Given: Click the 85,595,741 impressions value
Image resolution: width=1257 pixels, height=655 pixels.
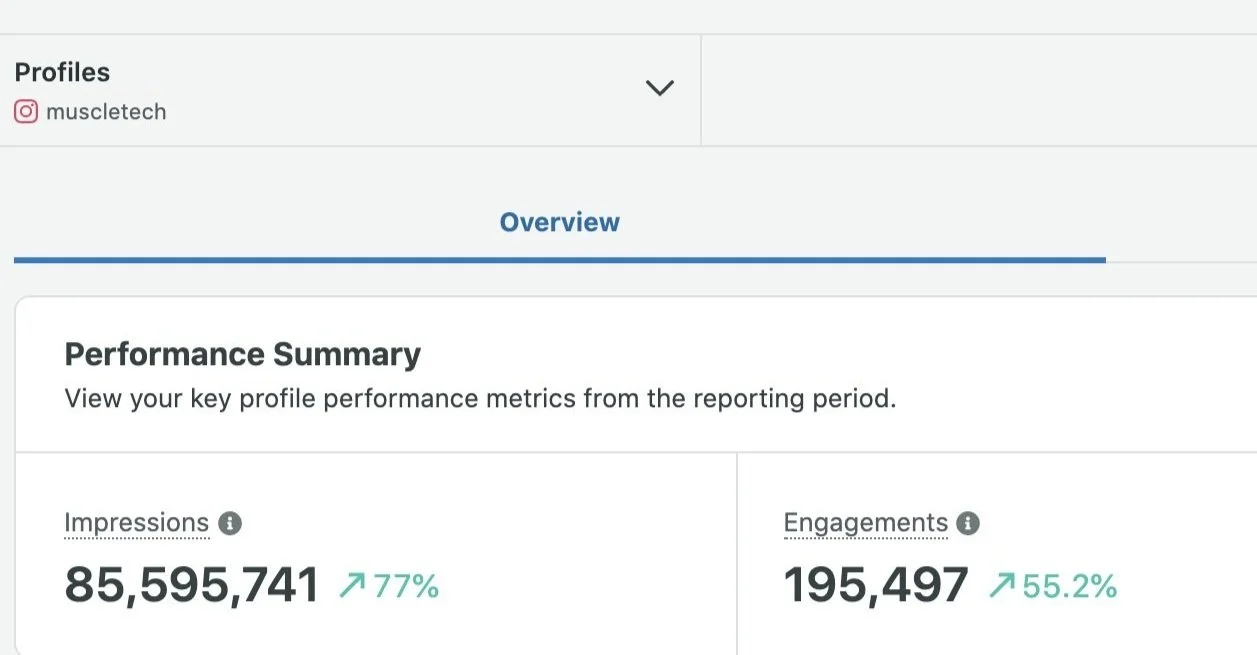Looking at the screenshot, I should (x=192, y=585).
